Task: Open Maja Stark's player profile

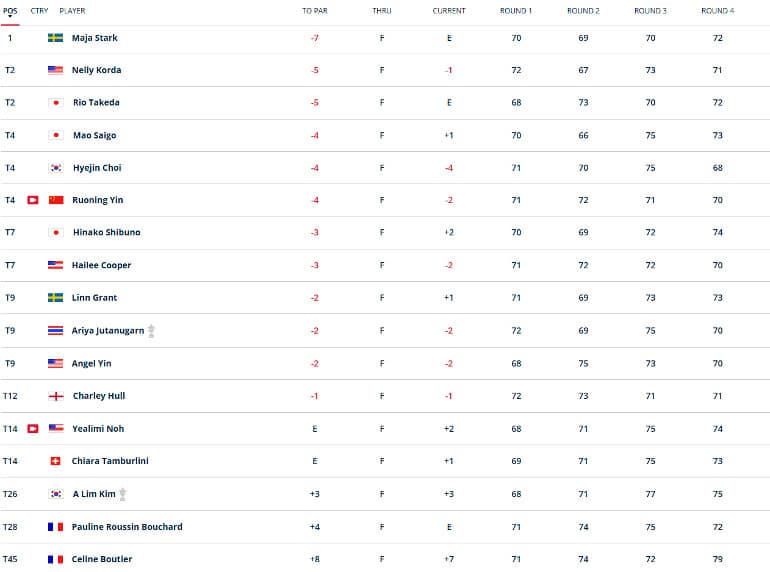Action: pos(95,38)
